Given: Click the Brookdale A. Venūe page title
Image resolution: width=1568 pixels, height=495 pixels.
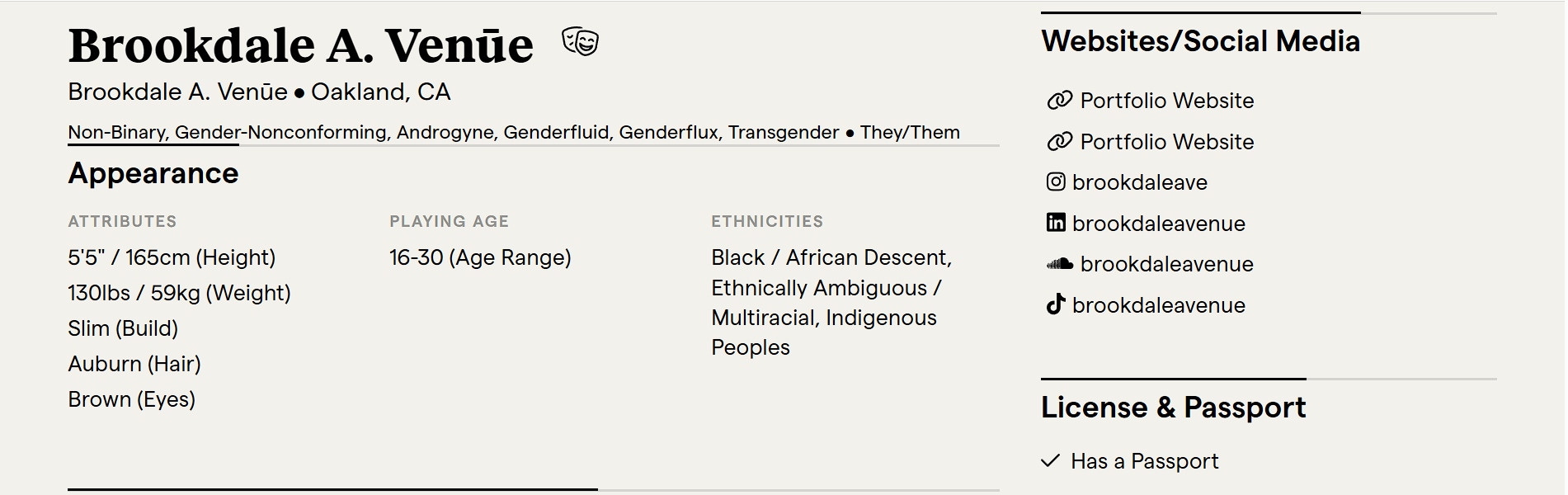Looking at the screenshot, I should point(300,45).
